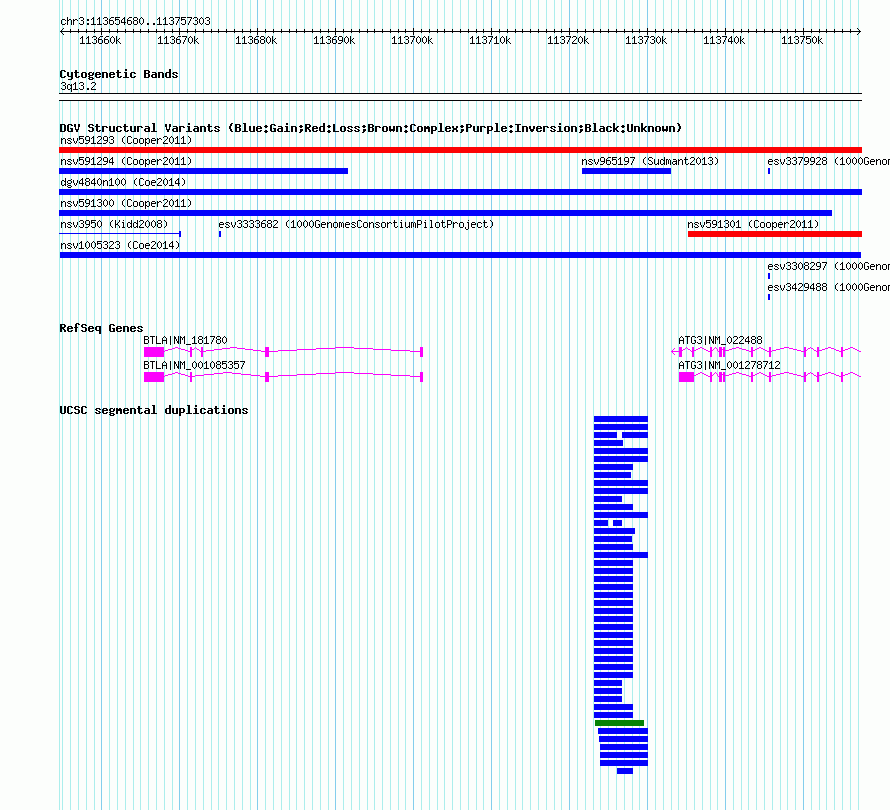
Task: Open the esv3333682 1000GenomesConsortiumPilotProject label
Action: [x=356, y=224]
